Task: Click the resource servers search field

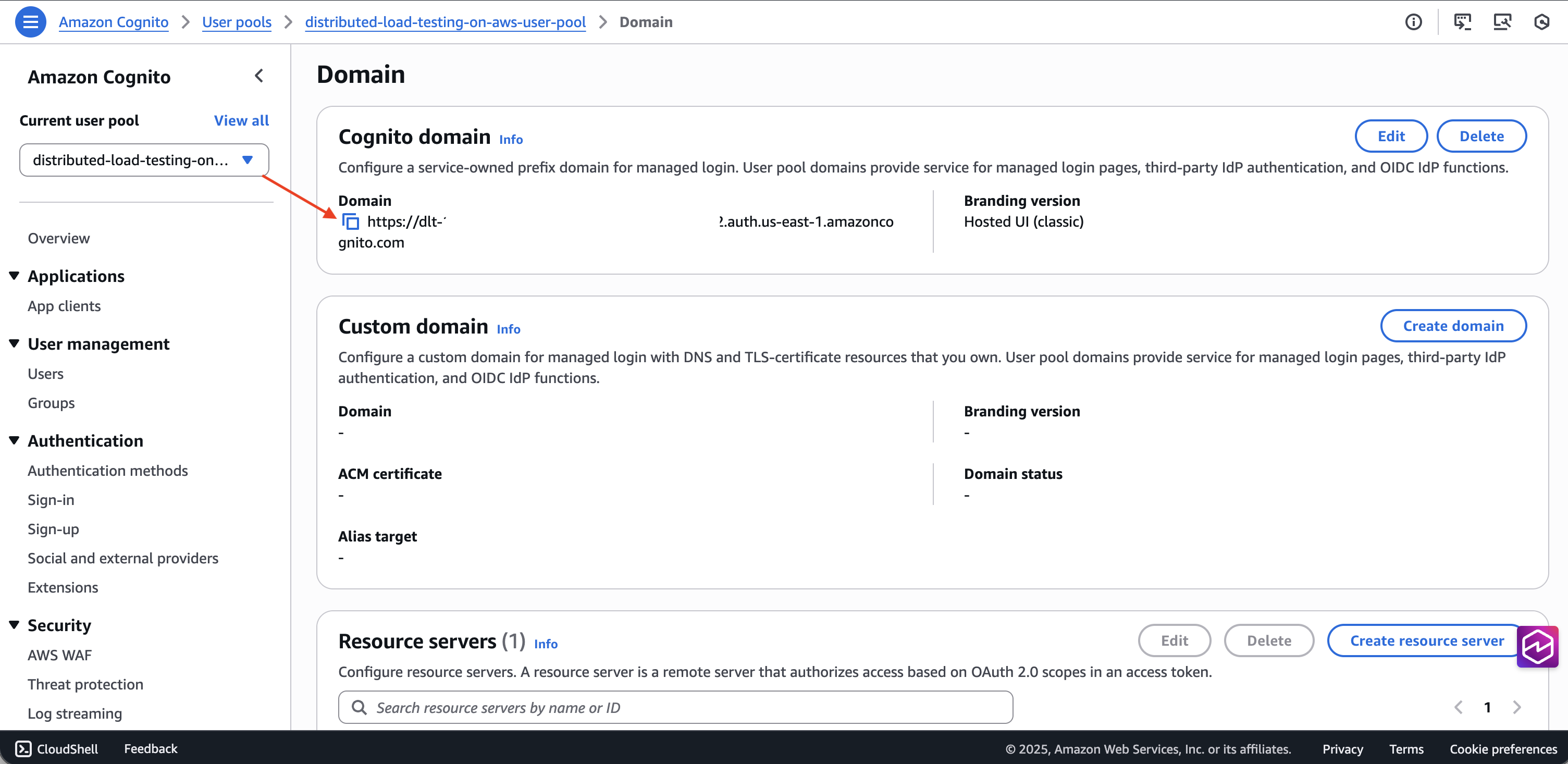Action: 670,707
